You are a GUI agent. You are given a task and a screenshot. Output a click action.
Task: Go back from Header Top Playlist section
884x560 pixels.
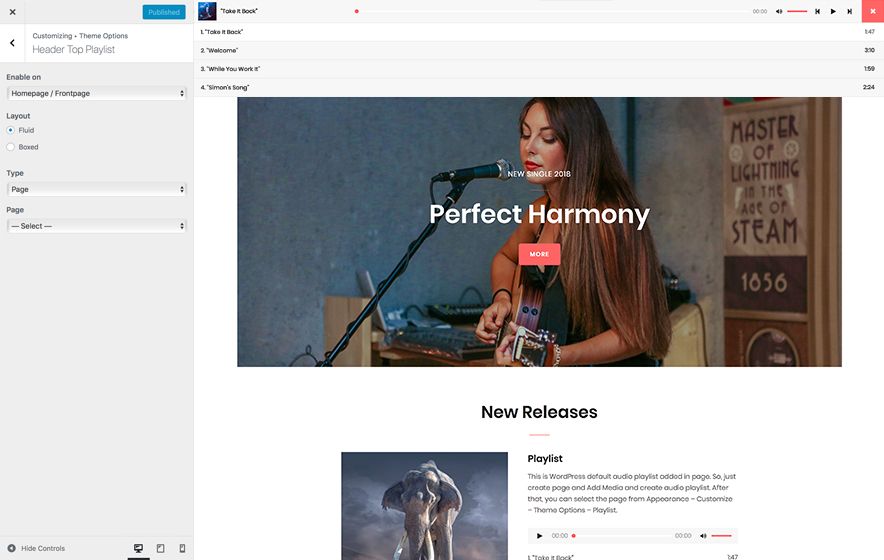[12, 43]
